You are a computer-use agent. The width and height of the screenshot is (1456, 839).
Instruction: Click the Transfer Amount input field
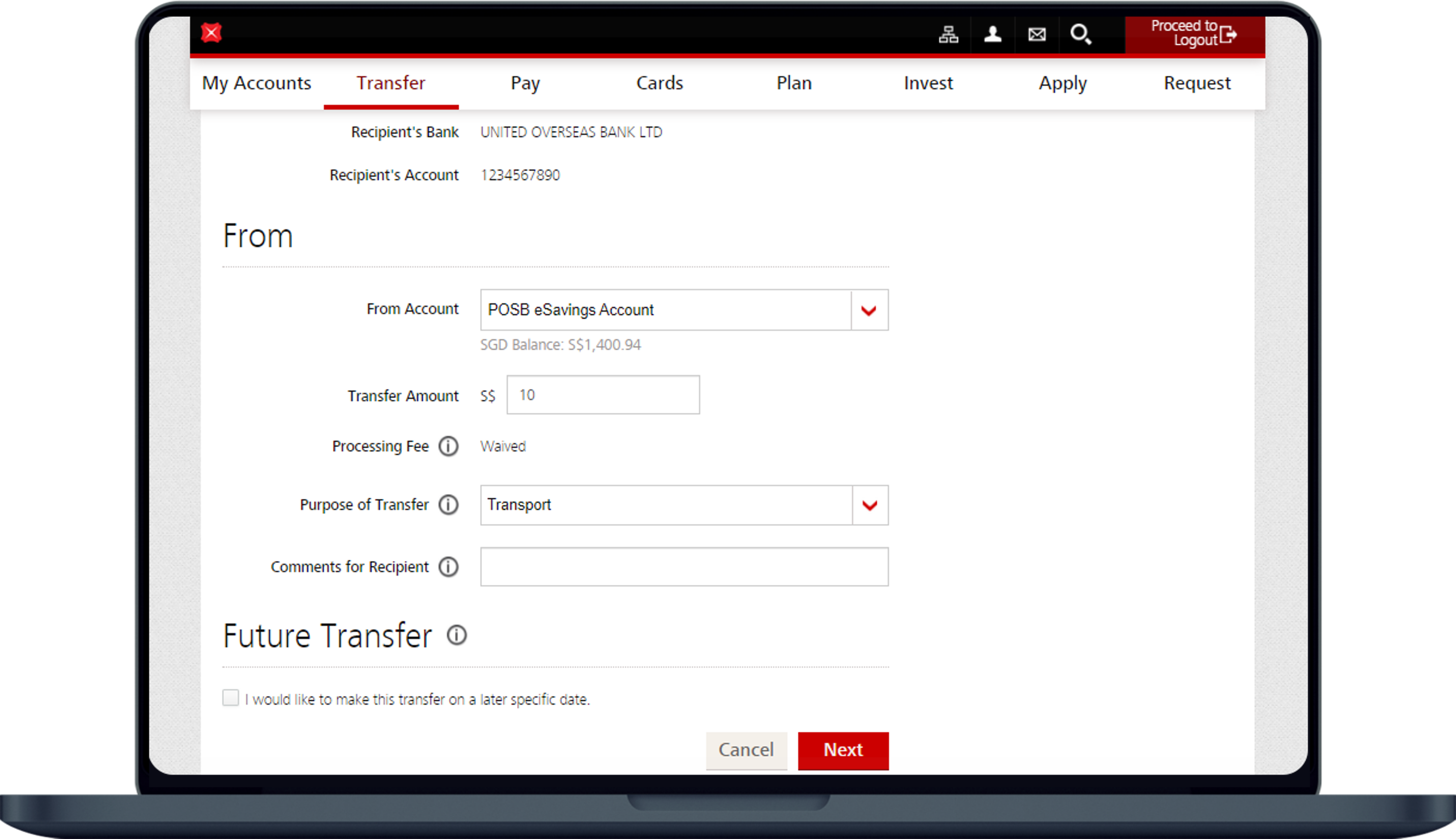(603, 395)
